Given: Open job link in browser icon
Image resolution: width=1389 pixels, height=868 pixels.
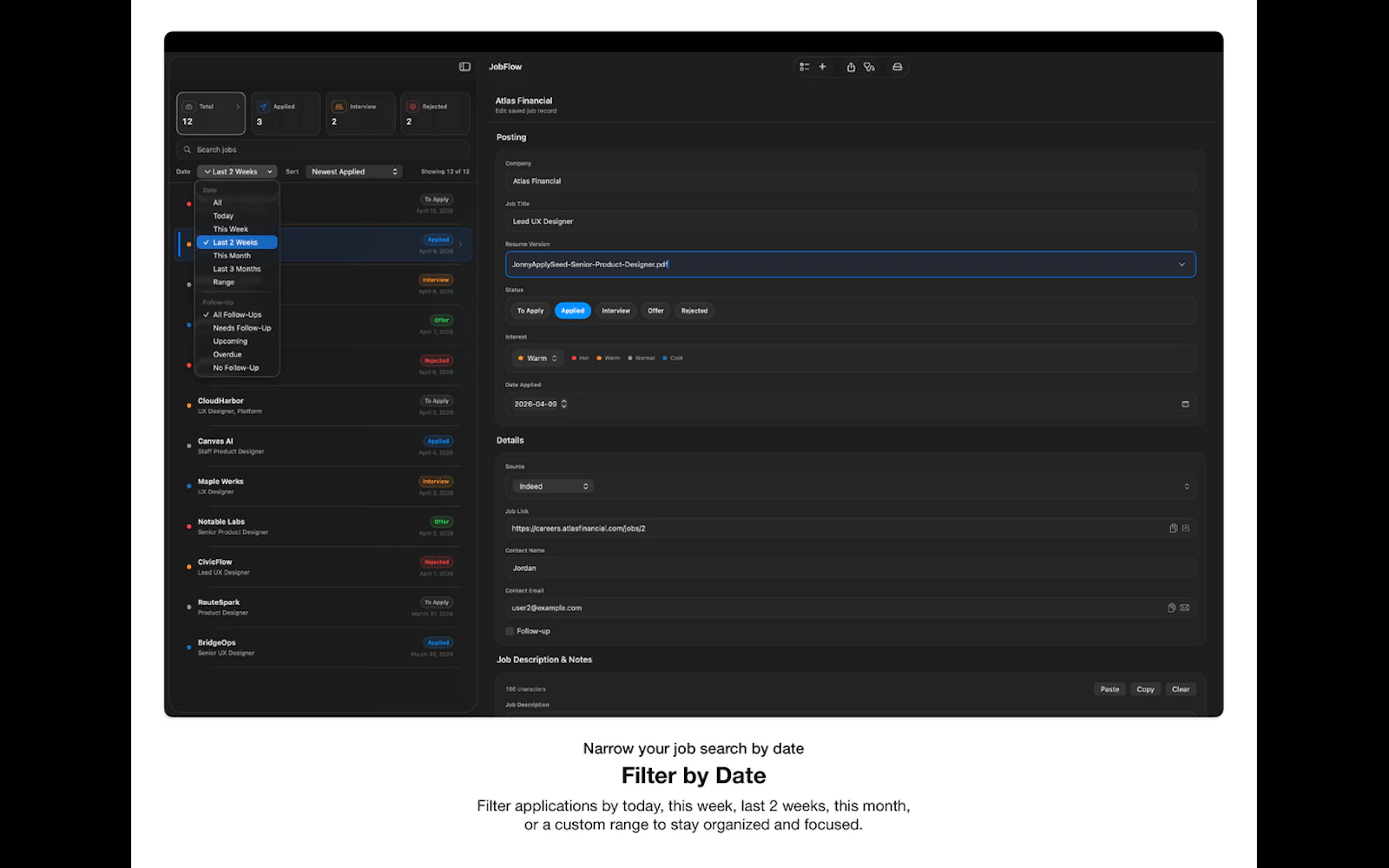Looking at the screenshot, I should click(1186, 529).
